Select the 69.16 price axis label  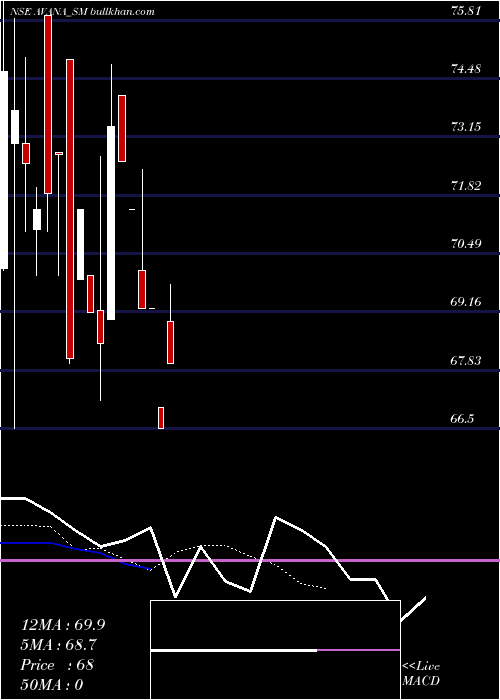coord(466,302)
